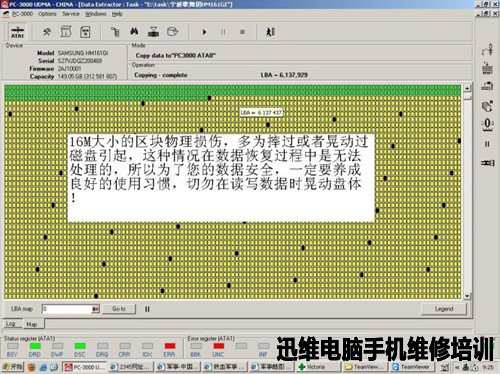Click the map scrollbar up arrow
The width and height of the screenshot is (500, 374).
pos(467,88)
